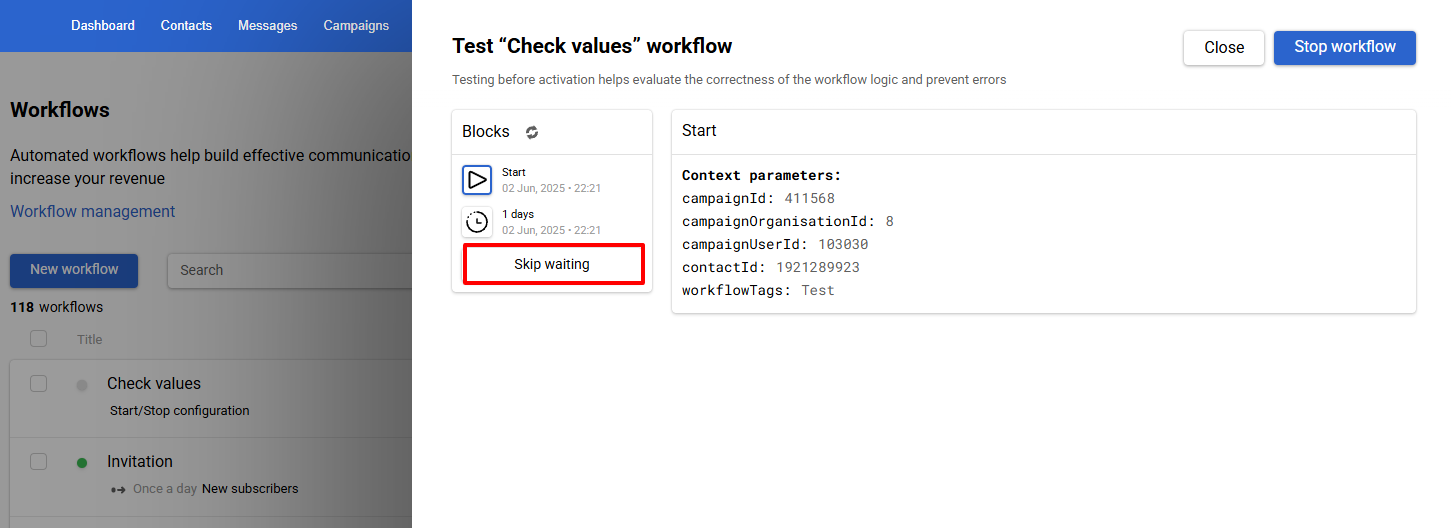Click the refresh icon next to Blocks
Viewport: 1452px width, 528px height.
click(532, 132)
